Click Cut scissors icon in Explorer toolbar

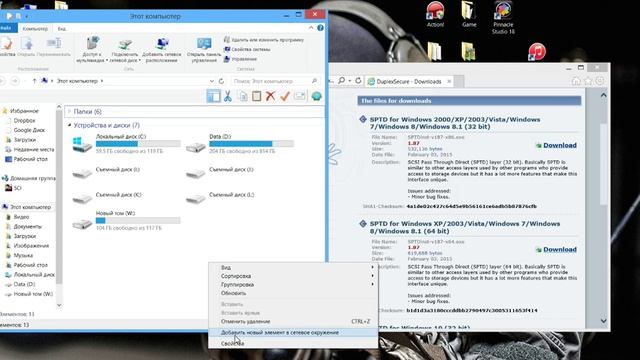tap(228, 96)
